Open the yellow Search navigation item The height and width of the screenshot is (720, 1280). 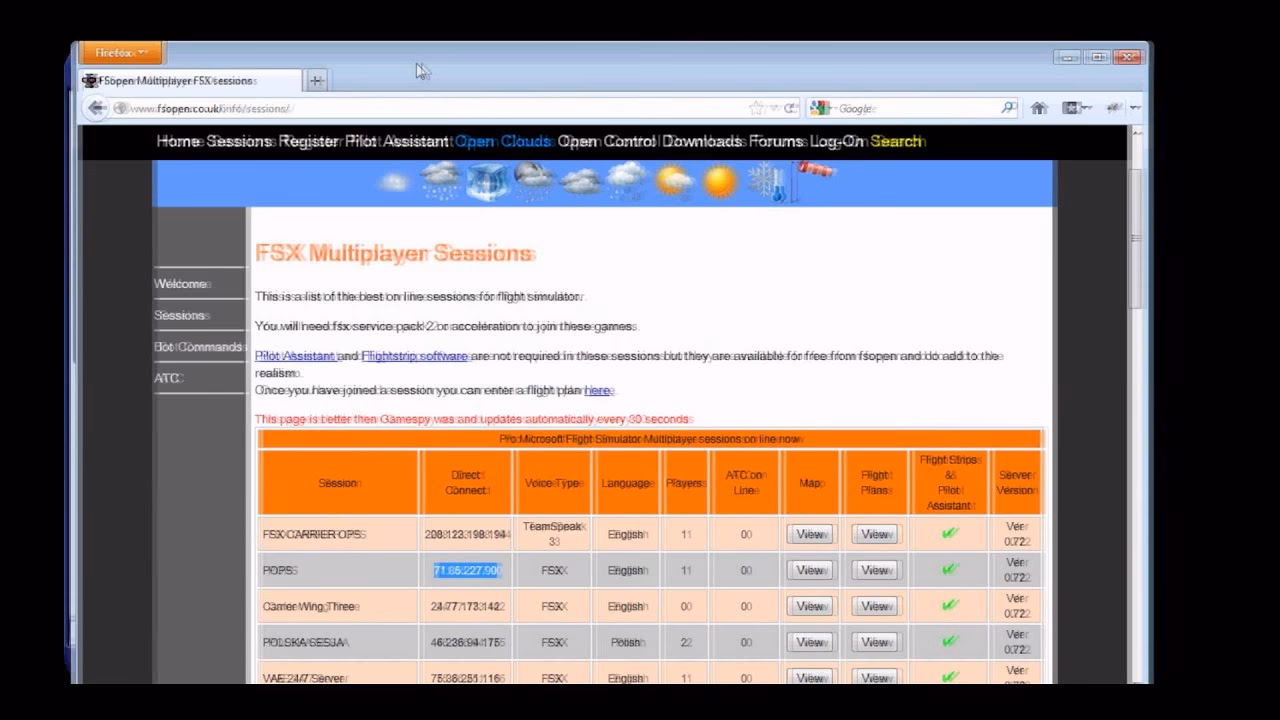(896, 141)
